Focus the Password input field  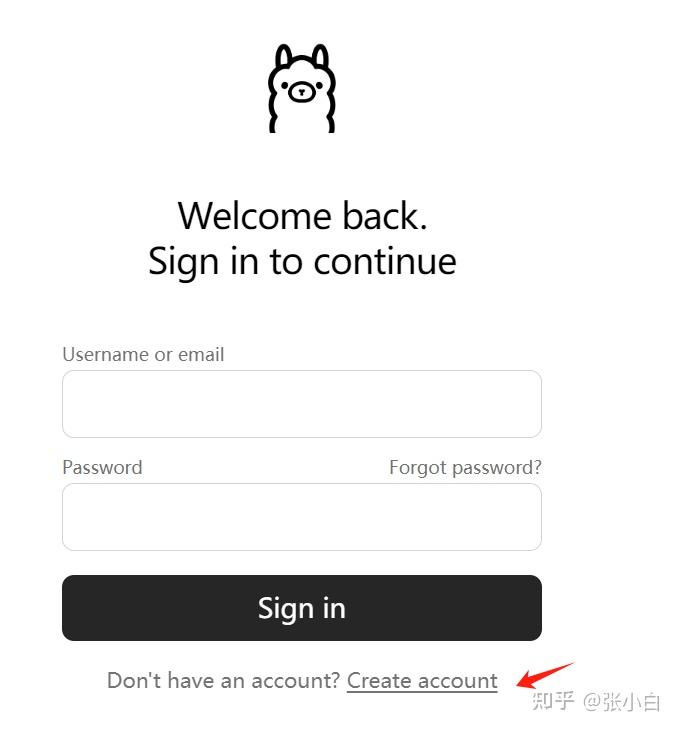point(302,517)
